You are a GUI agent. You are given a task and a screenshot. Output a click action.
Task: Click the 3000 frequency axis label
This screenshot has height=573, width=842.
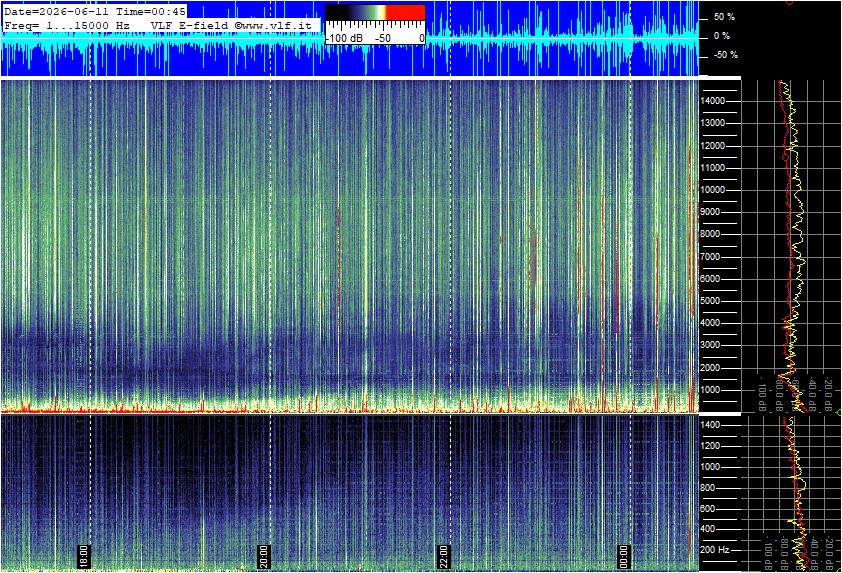710,345
